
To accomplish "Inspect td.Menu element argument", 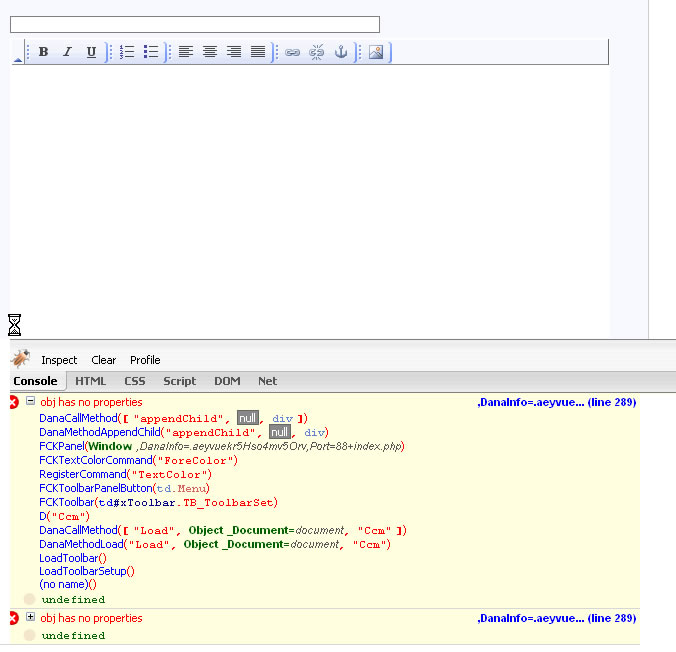I will [181, 489].
